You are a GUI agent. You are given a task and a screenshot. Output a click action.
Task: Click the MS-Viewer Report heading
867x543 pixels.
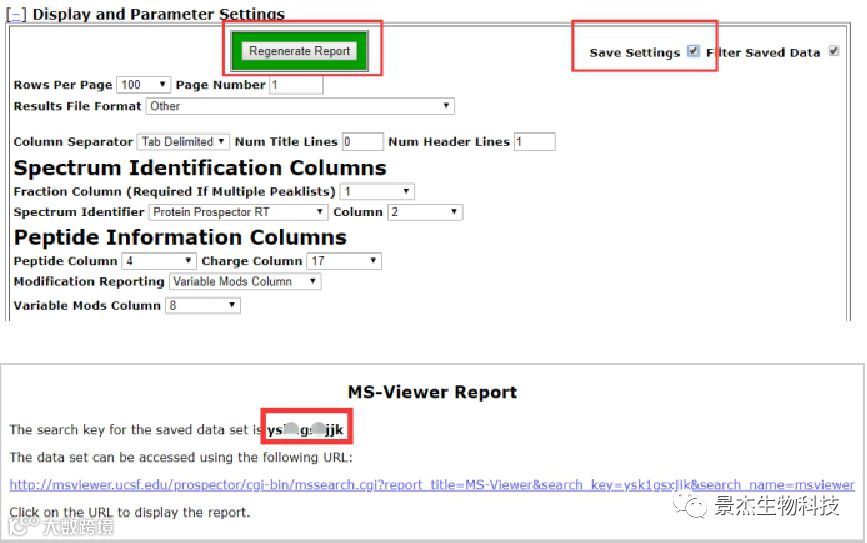point(432,392)
